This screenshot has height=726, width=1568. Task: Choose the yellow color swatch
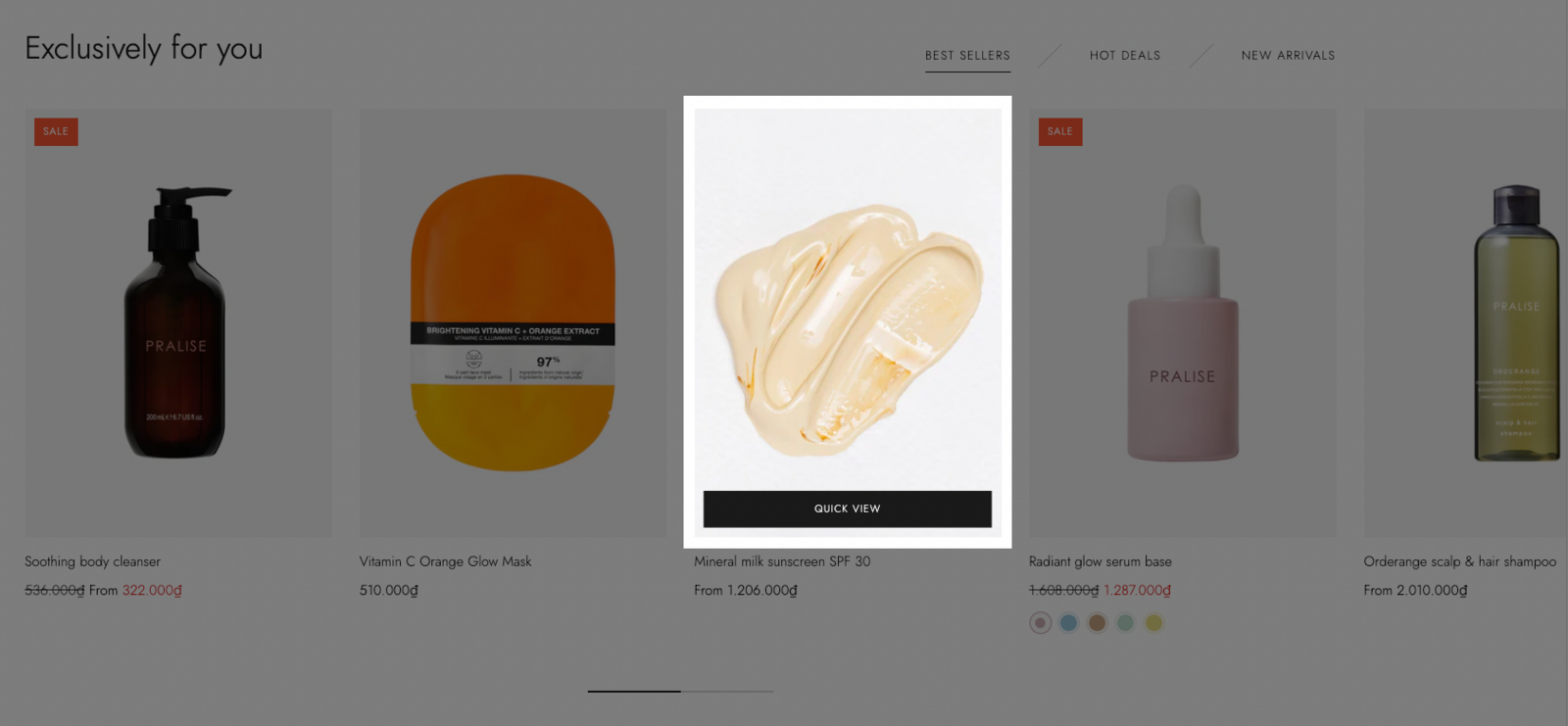[x=1153, y=623]
